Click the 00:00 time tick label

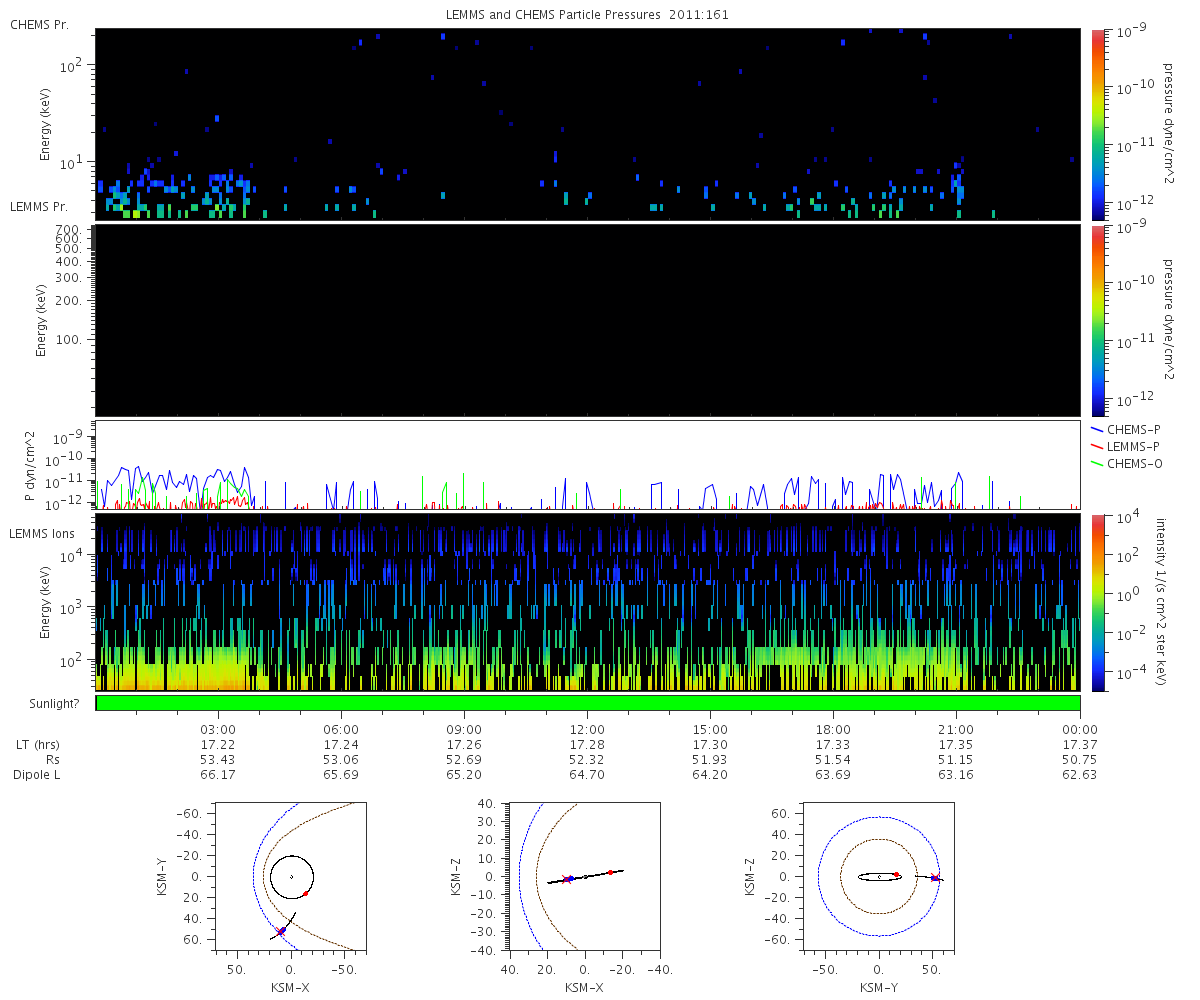click(1079, 730)
